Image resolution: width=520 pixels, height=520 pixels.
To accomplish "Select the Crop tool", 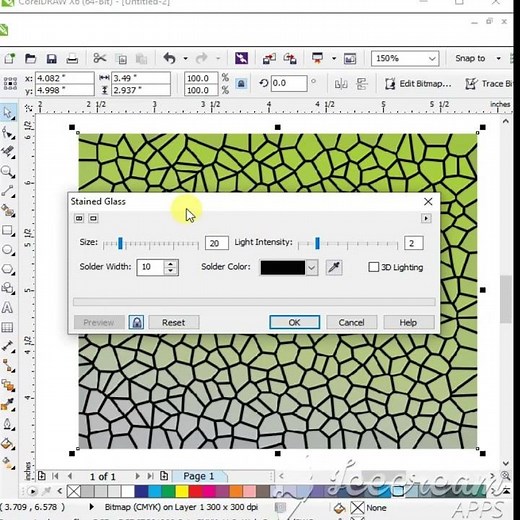I will [x=7, y=152].
